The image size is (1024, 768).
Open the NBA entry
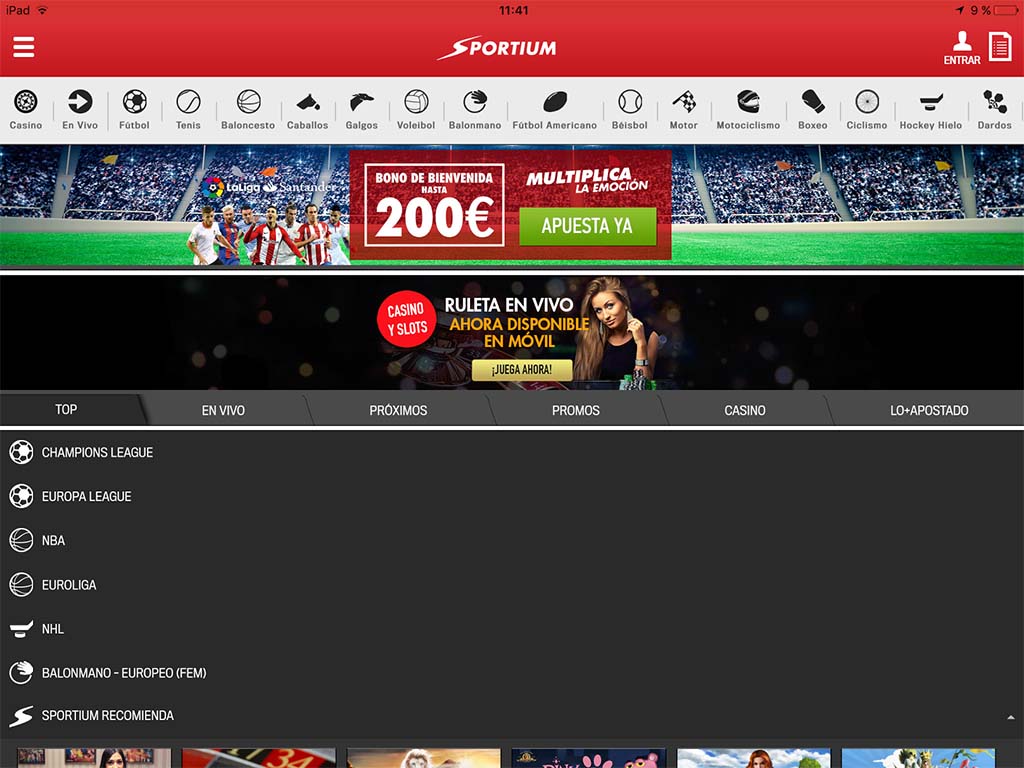pyautogui.click(x=512, y=540)
